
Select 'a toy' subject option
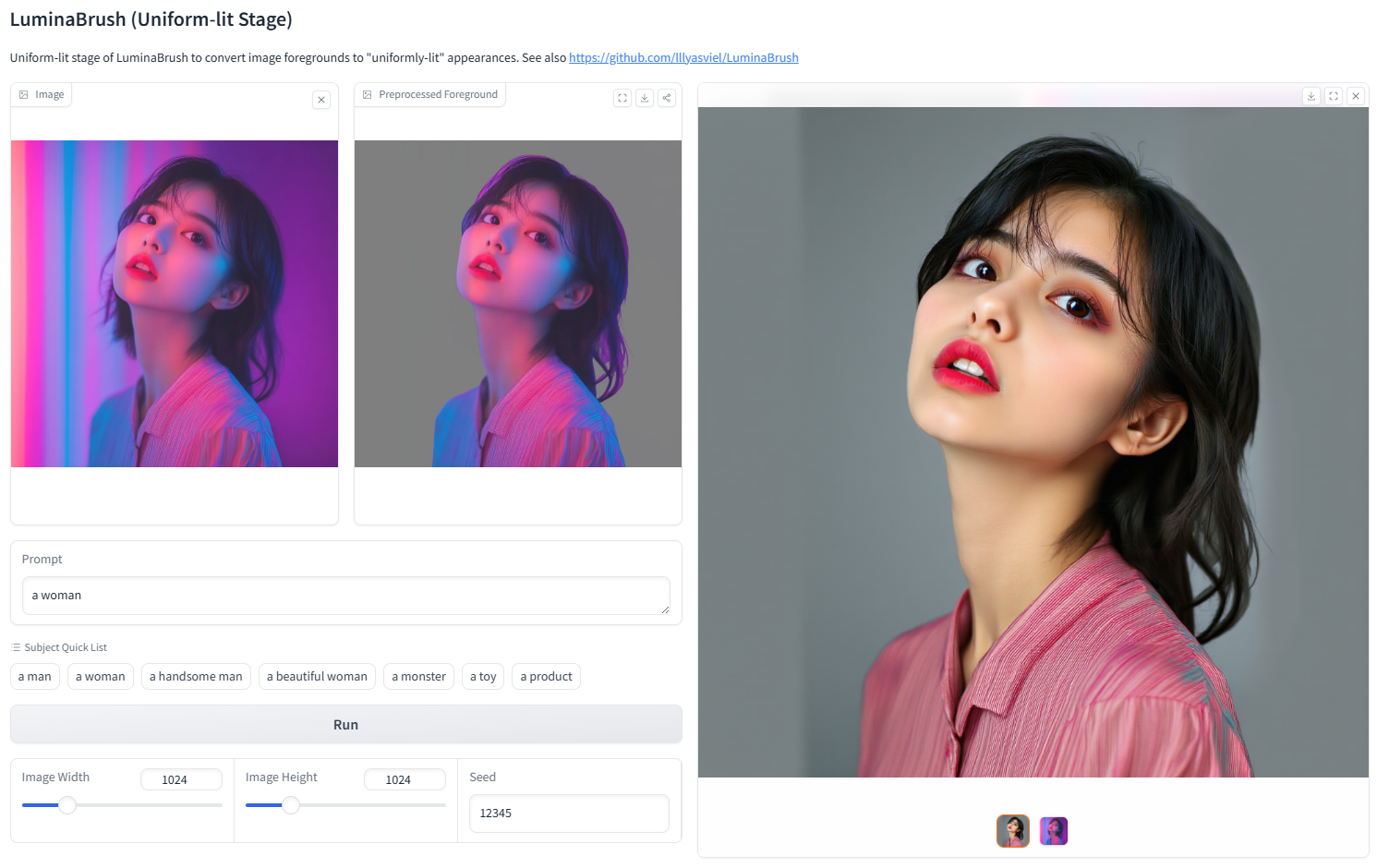483,677
